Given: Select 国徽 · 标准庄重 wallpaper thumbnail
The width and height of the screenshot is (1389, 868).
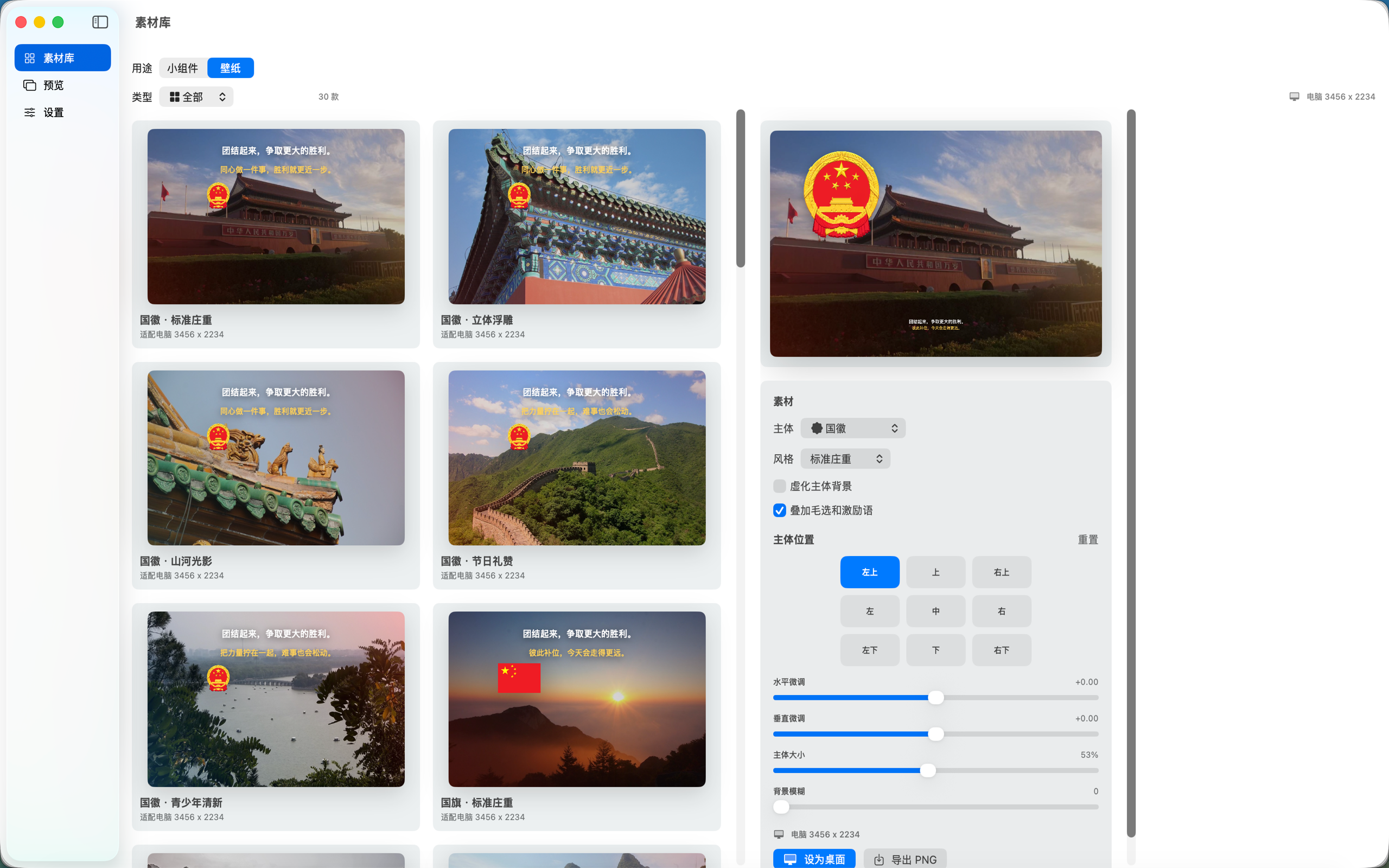Looking at the screenshot, I should [x=276, y=216].
